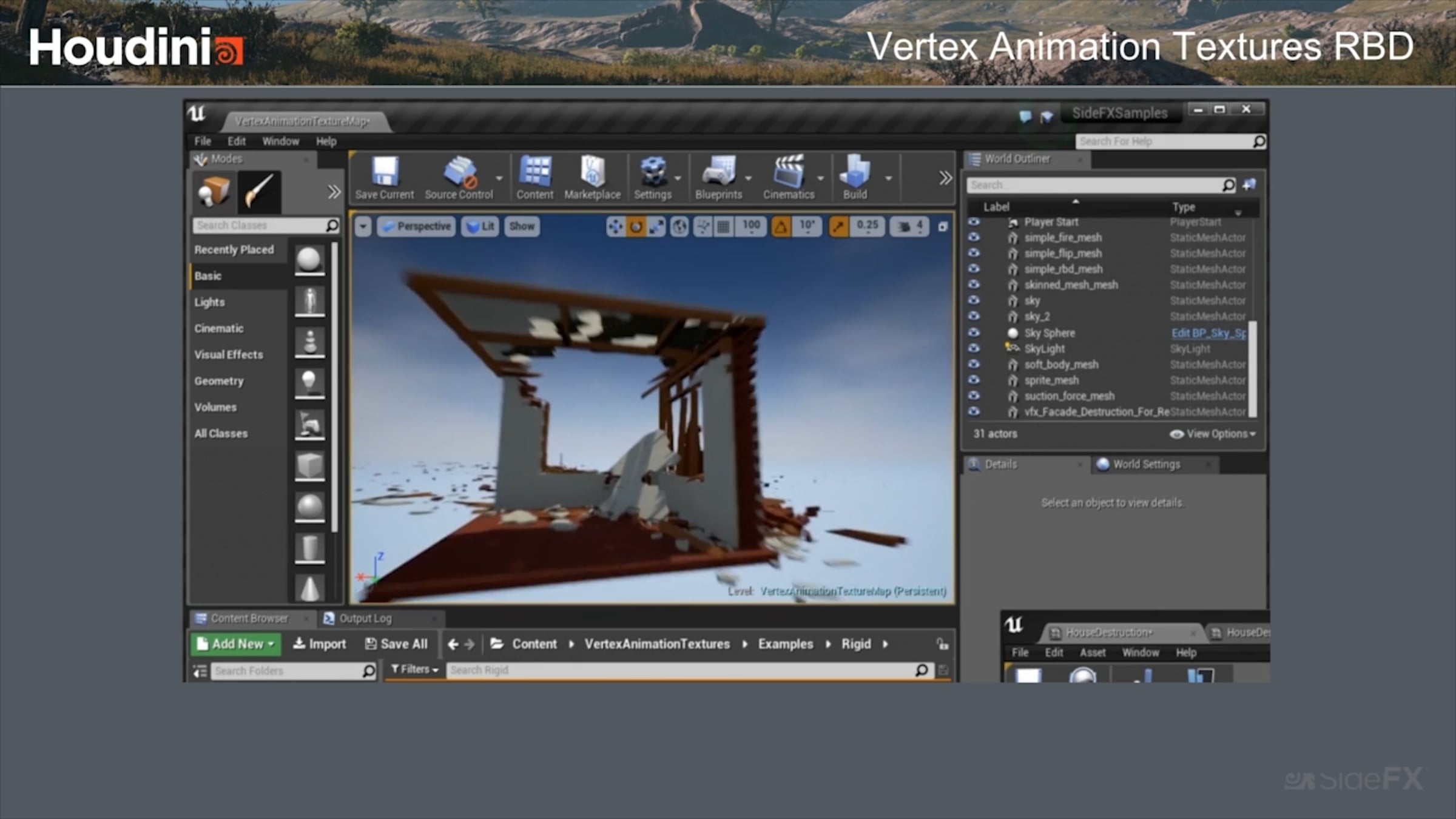The width and height of the screenshot is (1456, 819).
Task: Open the Filters dropdown in content browser
Action: (x=415, y=670)
